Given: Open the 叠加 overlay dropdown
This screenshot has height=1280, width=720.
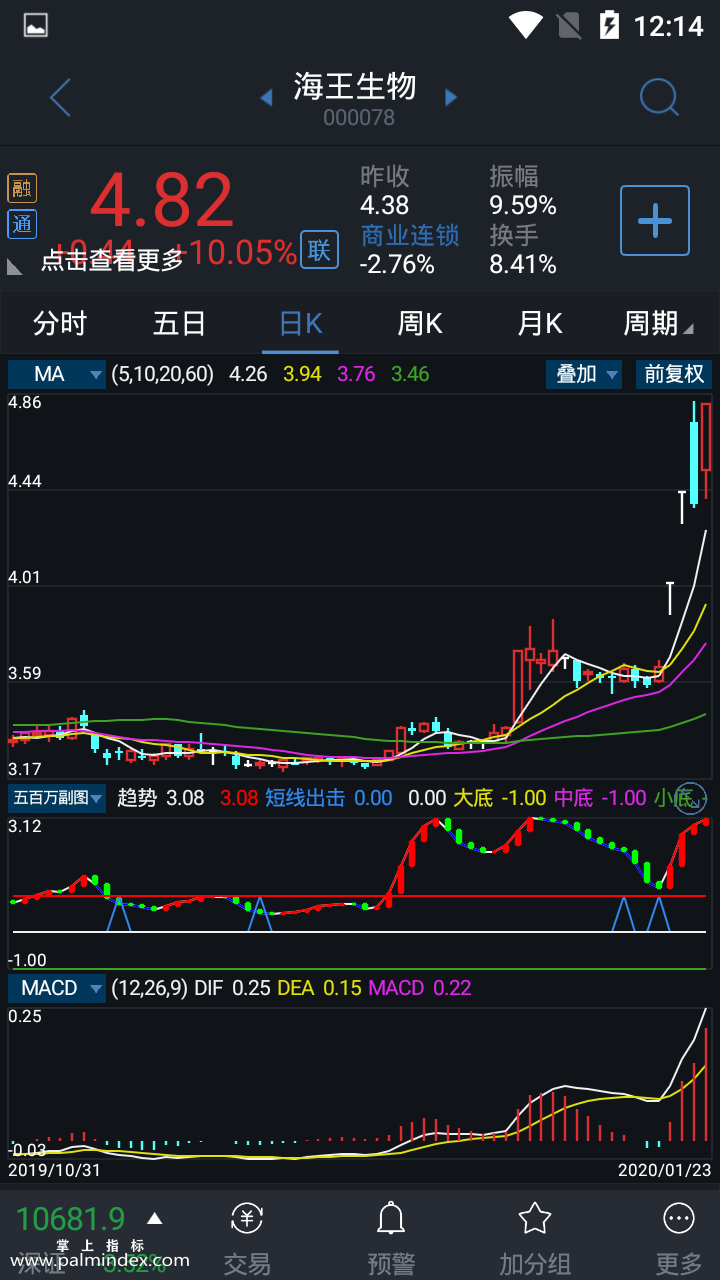Looking at the screenshot, I should coord(584,374).
